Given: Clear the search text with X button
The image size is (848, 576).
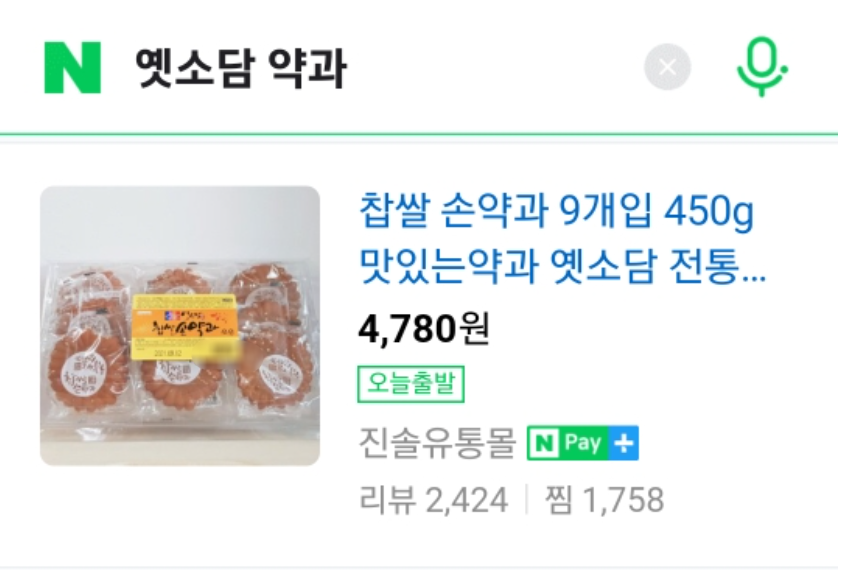Looking at the screenshot, I should point(667,68).
